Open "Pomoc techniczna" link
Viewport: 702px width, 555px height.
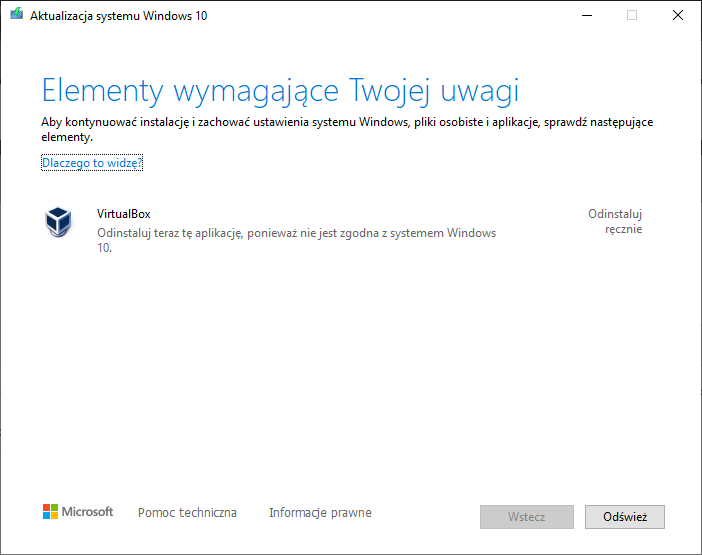187,512
